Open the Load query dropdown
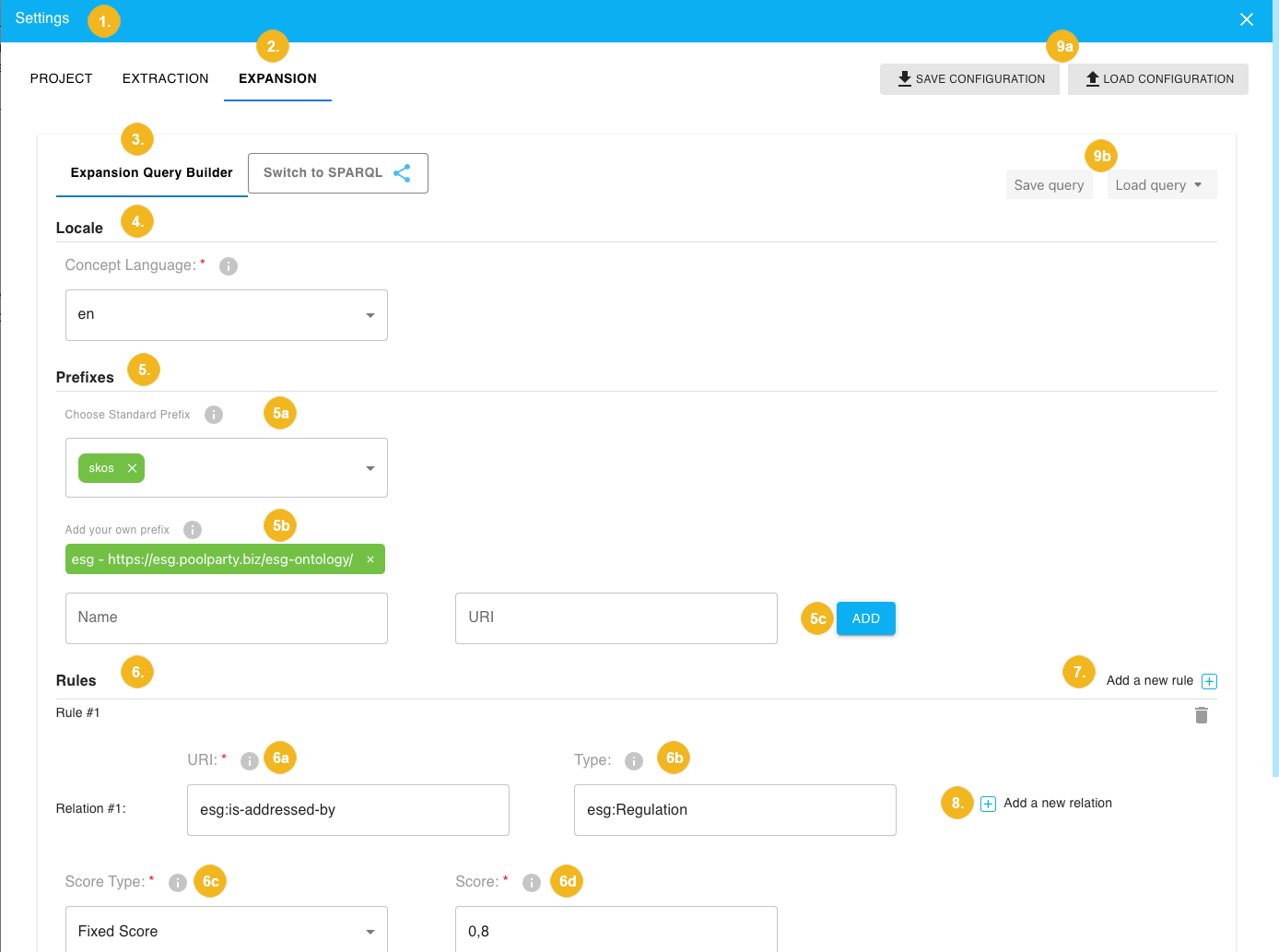Viewport: 1279px width, 952px height. tap(1159, 185)
